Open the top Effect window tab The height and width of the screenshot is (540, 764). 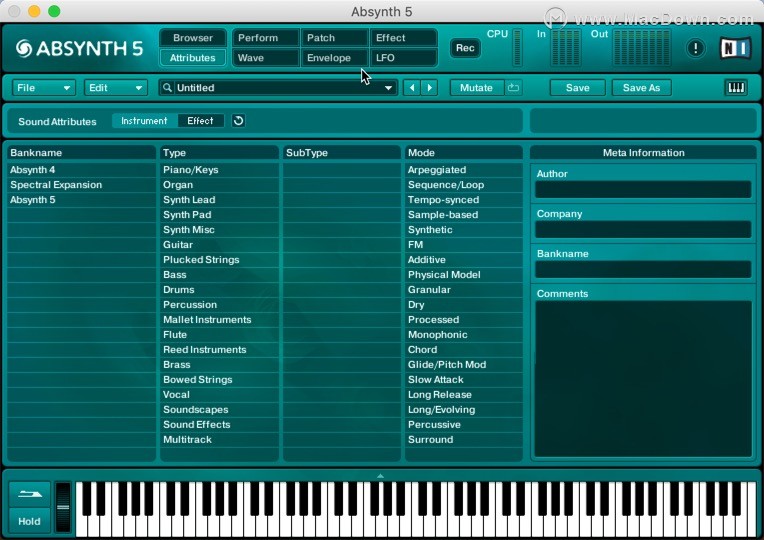click(404, 38)
